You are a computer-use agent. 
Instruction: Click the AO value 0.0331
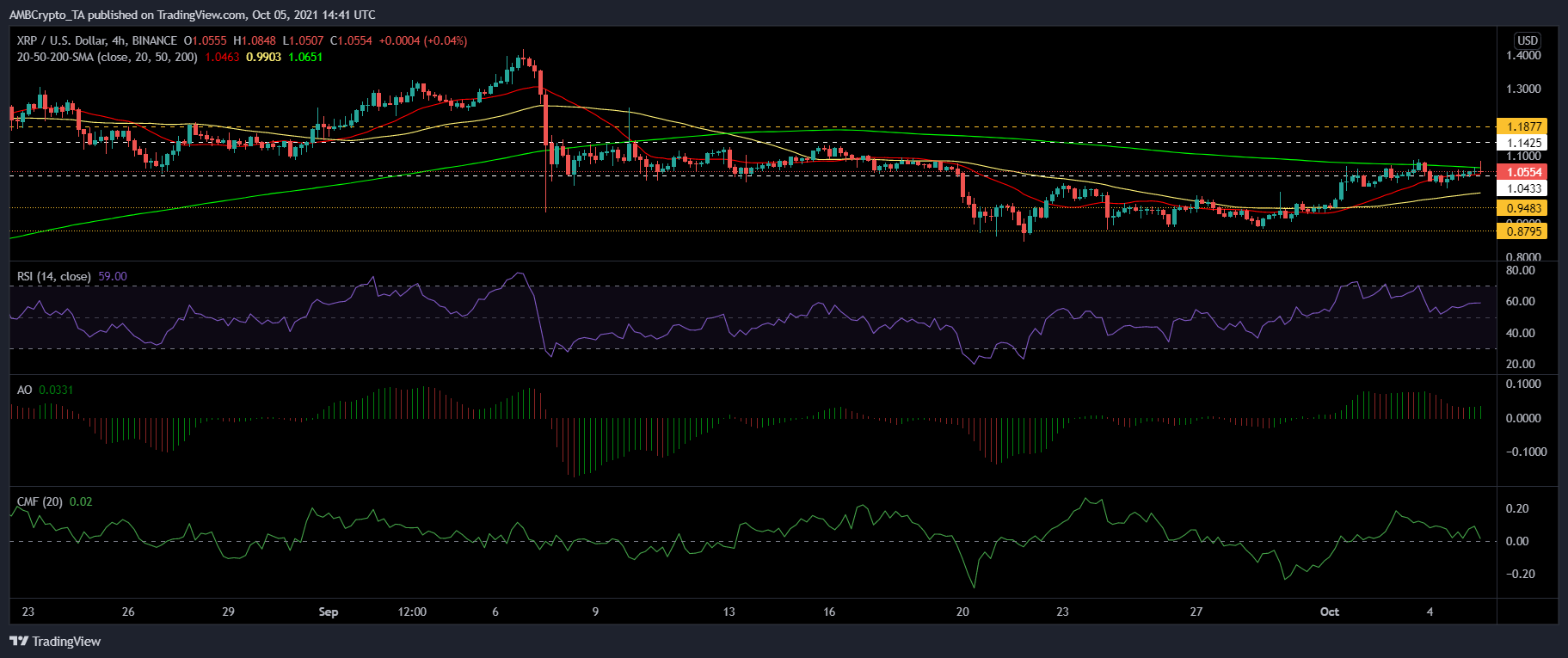(56, 390)
